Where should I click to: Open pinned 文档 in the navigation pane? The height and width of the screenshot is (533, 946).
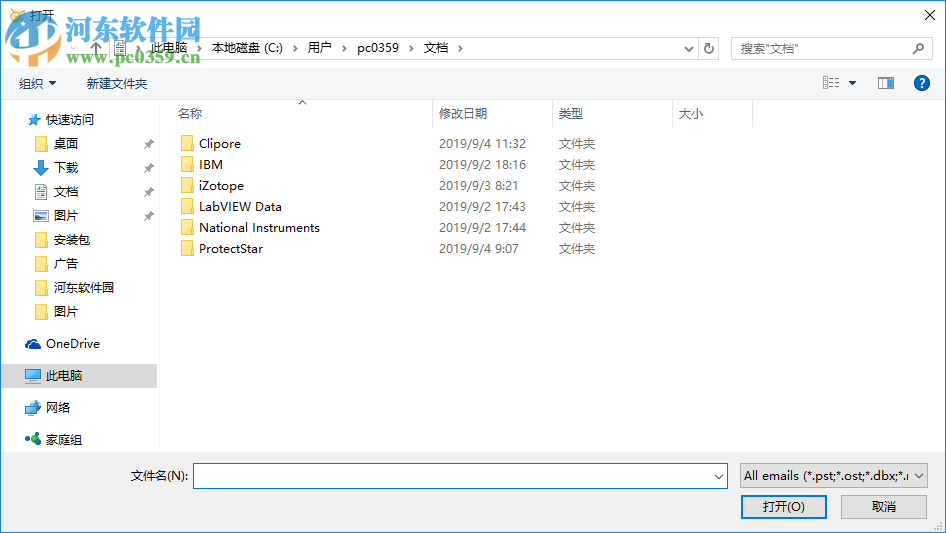point(66,192)
